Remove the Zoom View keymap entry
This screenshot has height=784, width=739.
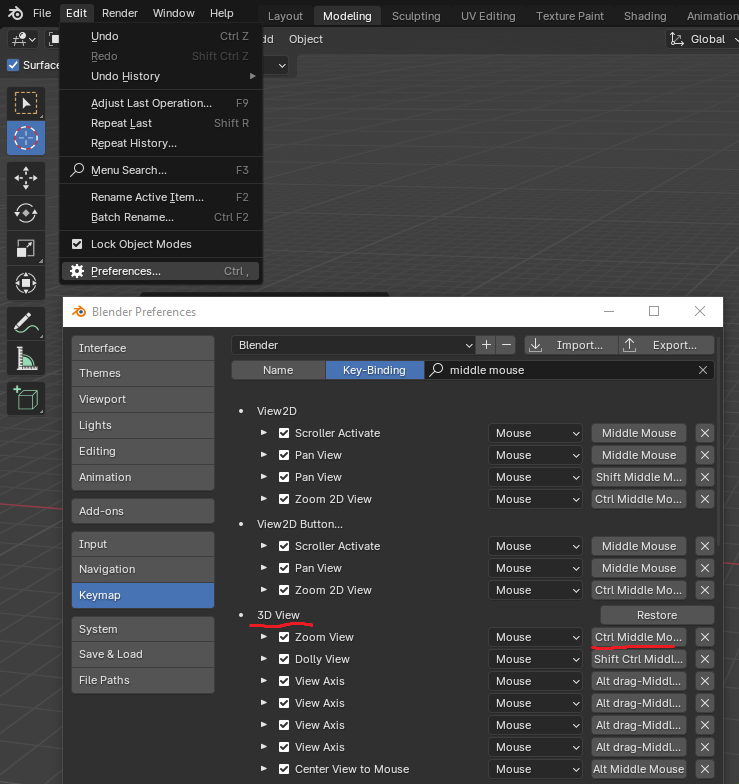(705, 637)
